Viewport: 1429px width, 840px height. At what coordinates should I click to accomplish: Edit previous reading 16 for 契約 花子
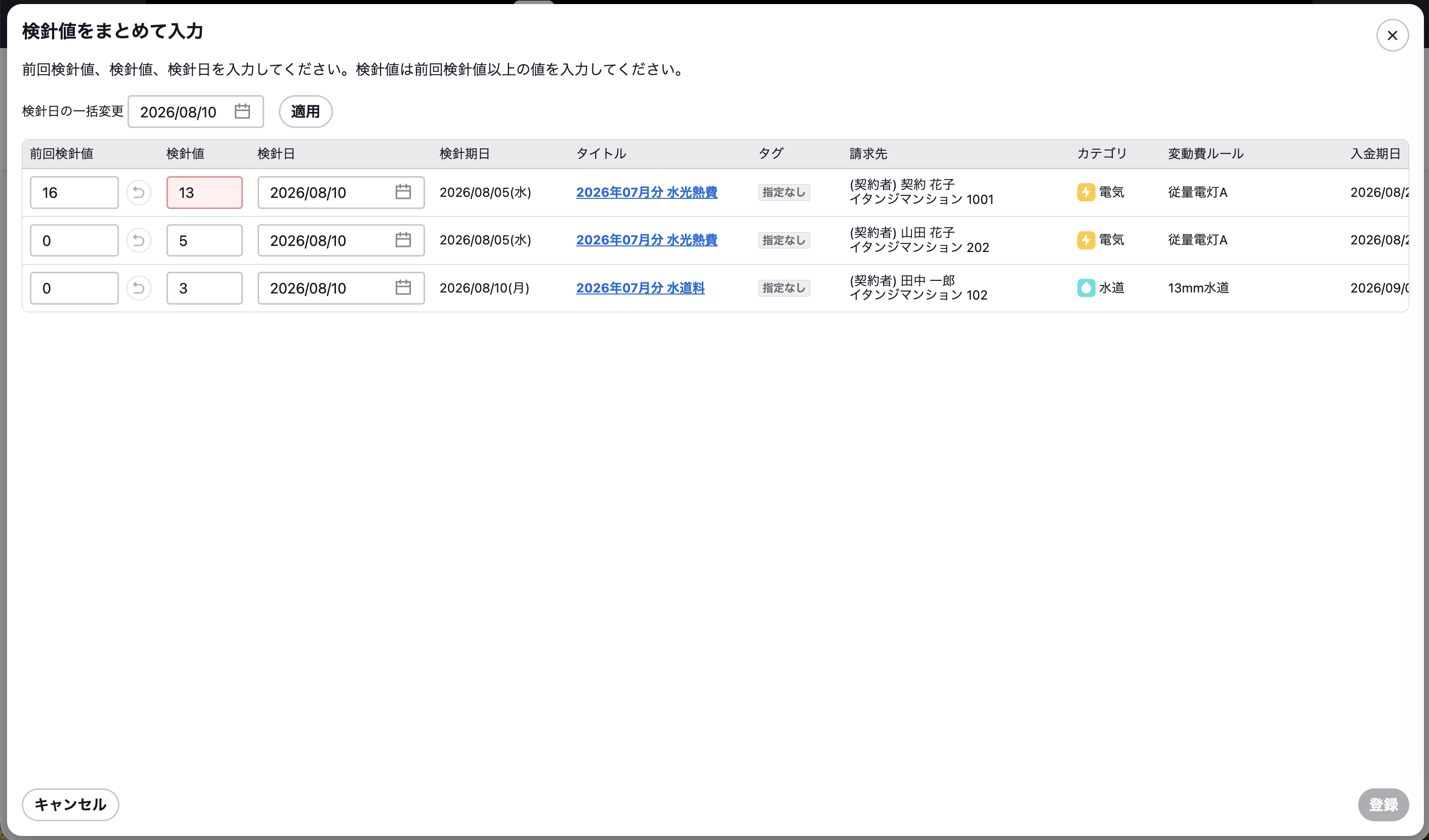[74, 192]
